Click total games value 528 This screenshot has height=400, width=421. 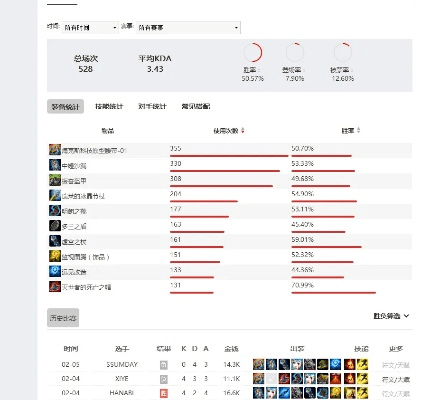(x=86, y=69)
